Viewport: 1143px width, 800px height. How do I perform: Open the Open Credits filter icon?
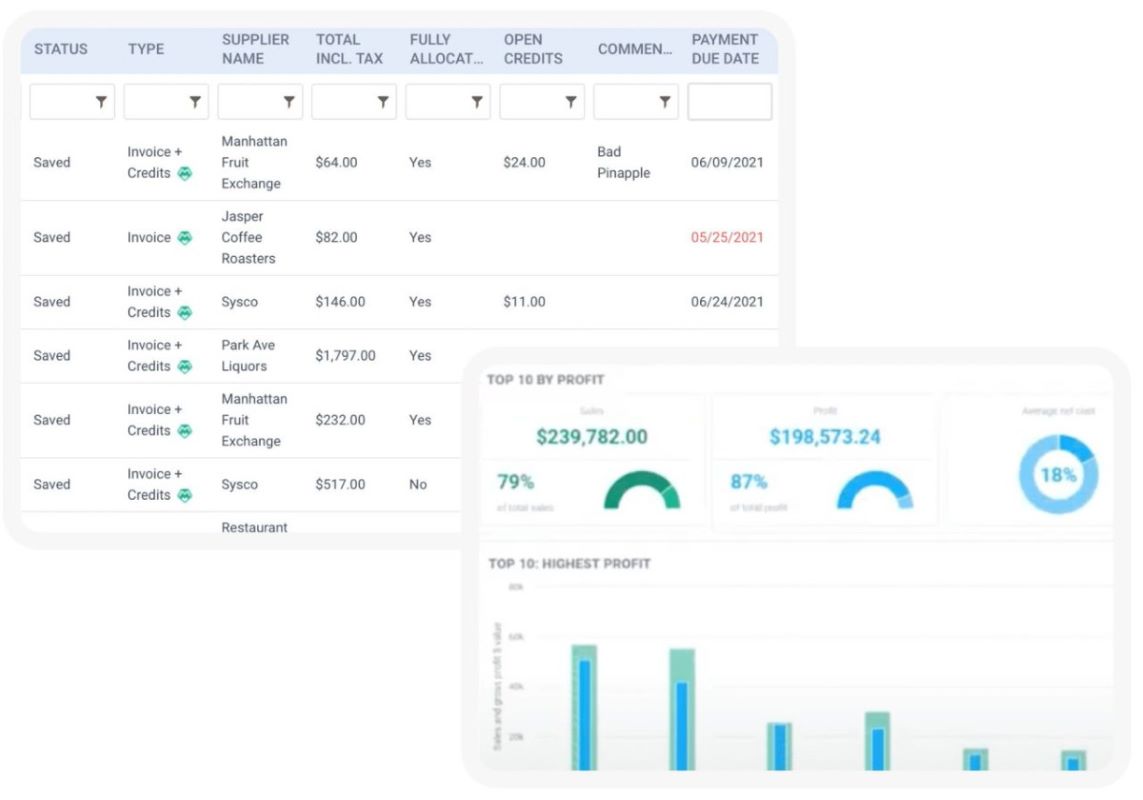pyautogui.click(x=571, y=102)
